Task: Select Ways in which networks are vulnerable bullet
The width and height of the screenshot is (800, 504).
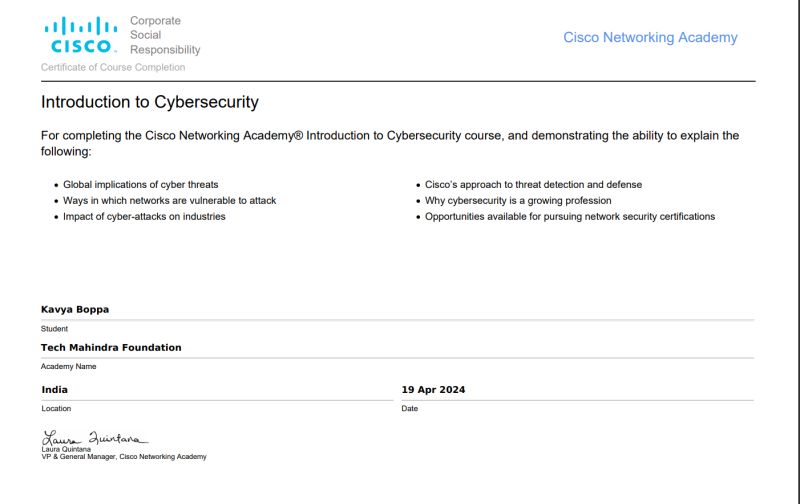Action: (x=169, y=200)
